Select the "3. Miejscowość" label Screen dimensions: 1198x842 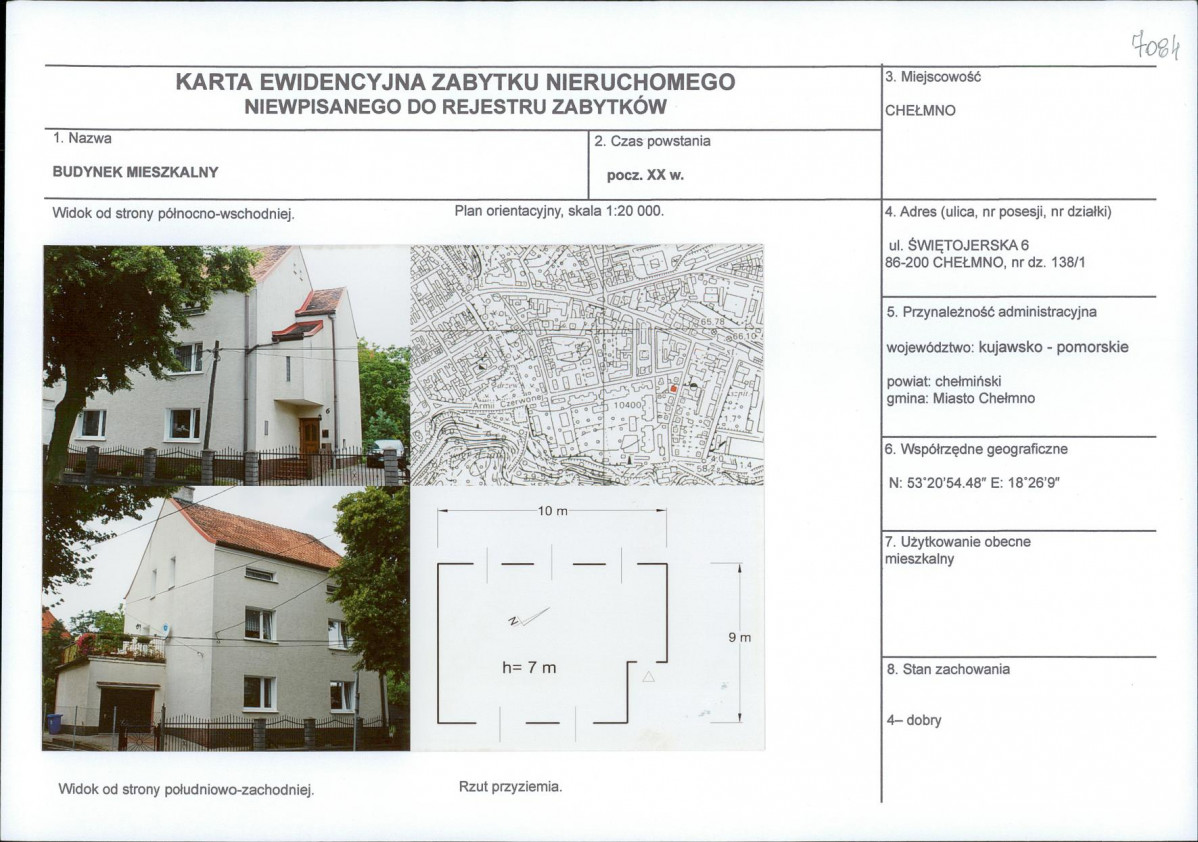pos(933,76)
